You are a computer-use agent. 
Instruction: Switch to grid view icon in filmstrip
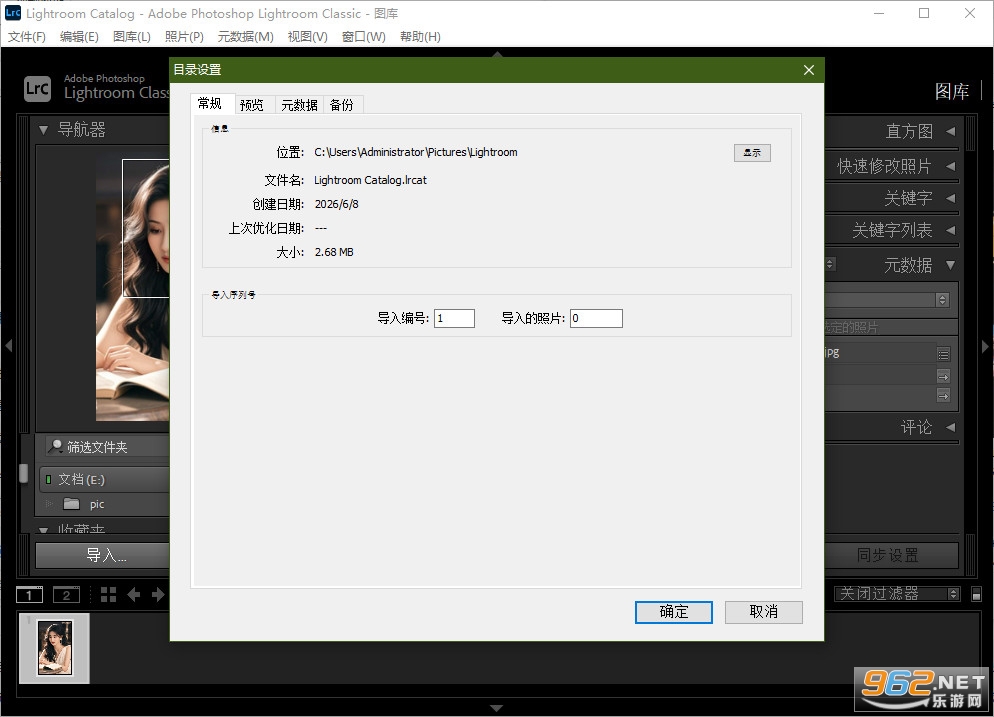click(x=108, y=595)
